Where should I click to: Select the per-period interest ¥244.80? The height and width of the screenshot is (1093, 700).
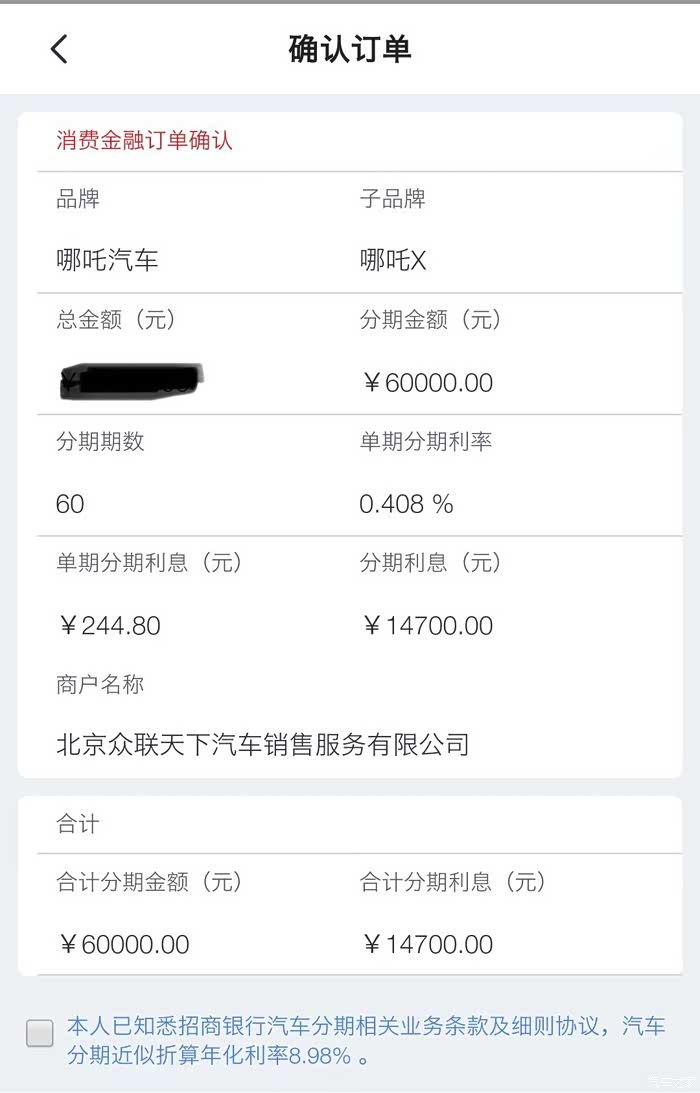(x=109, y=626)
